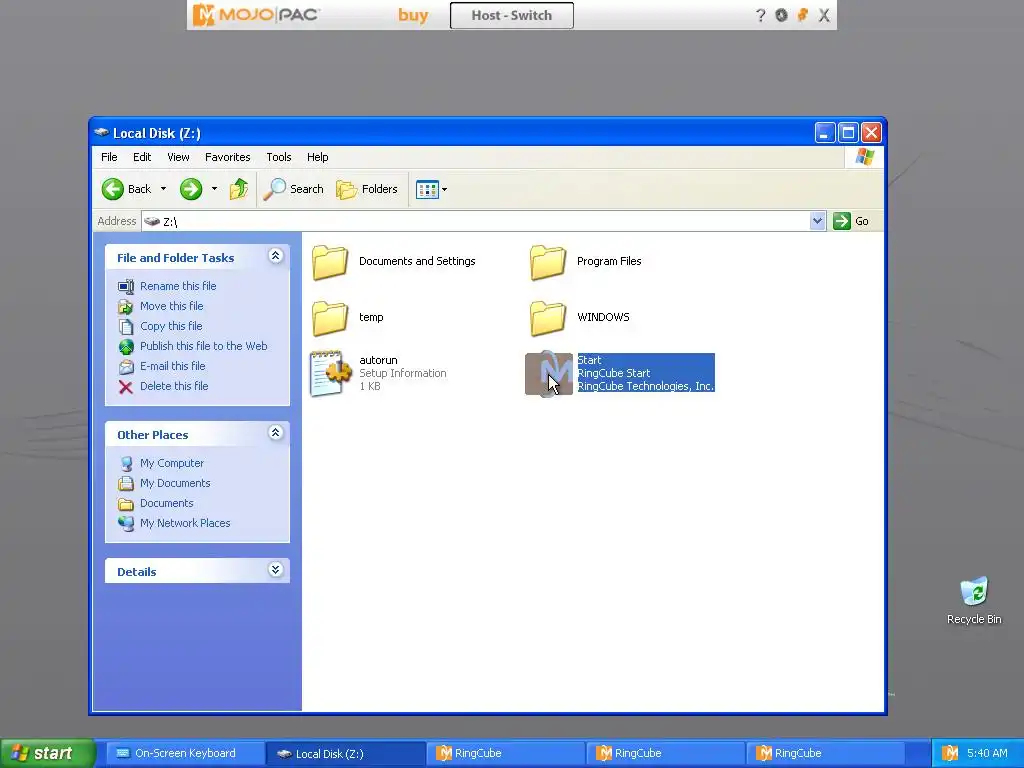Open Search in the toolbar
This screenshot has height=768, width=1024.
pyautogui.click(x=294, y=189)
